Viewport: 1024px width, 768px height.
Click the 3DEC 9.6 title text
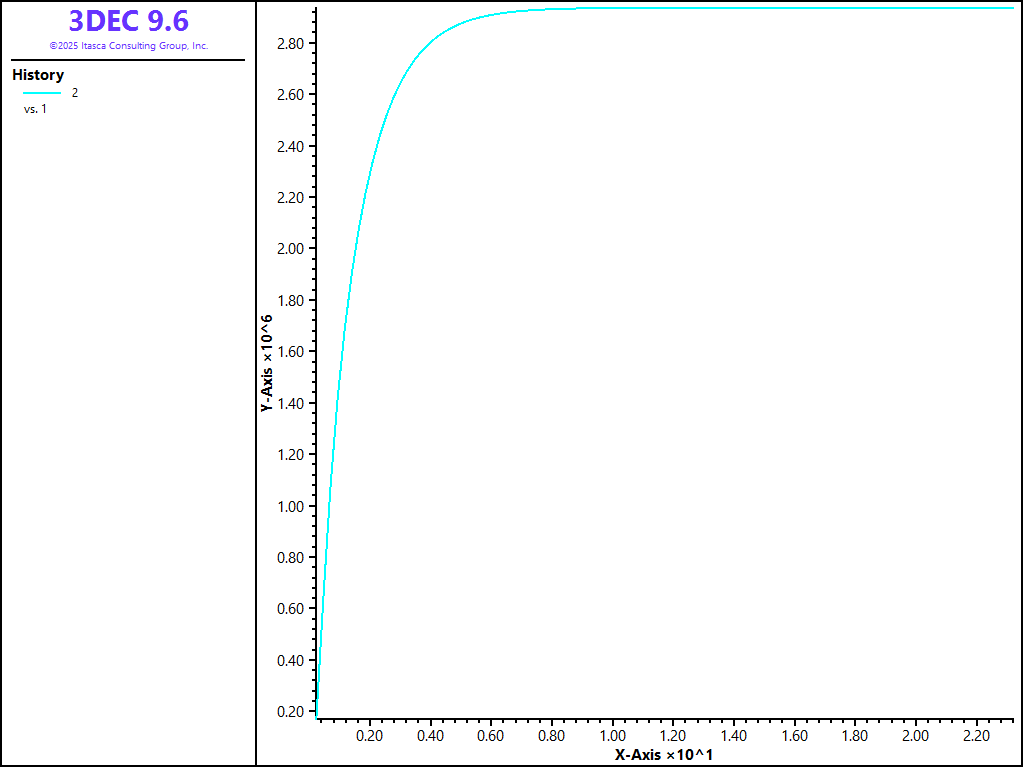click(128, 21)
